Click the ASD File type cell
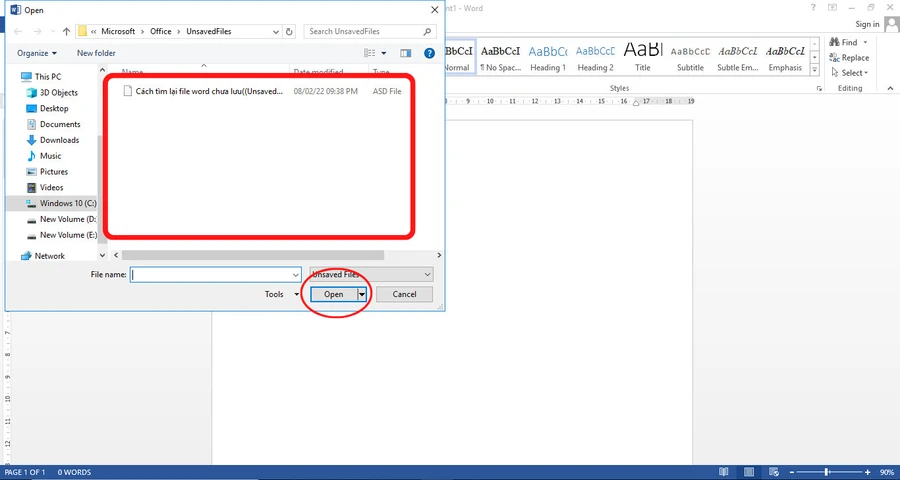 coord(387,91)
